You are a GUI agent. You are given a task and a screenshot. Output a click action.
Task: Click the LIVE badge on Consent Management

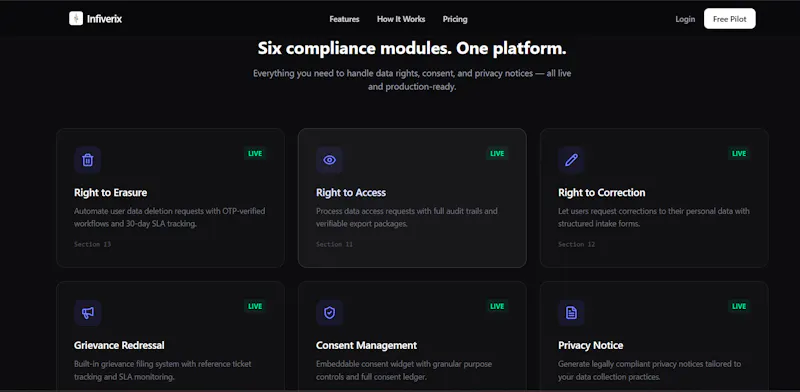(x=497, y=306)
